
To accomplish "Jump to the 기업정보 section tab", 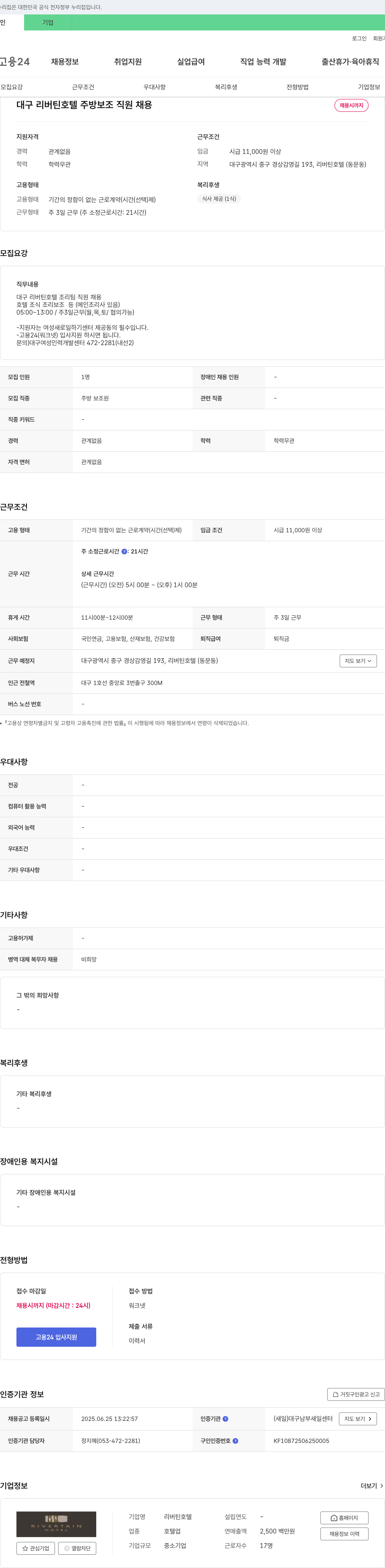I will [x=369, y=87].
